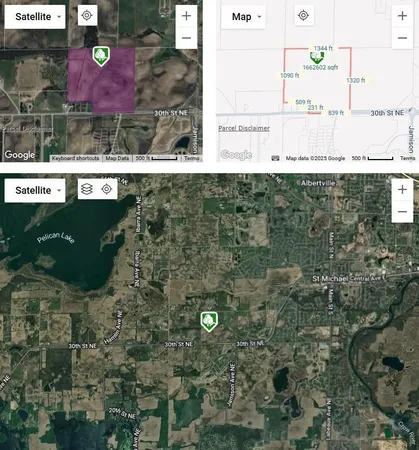Click the layers stack icon in bottom map
The width and height of the screenshot is (419, 450).
87,189
